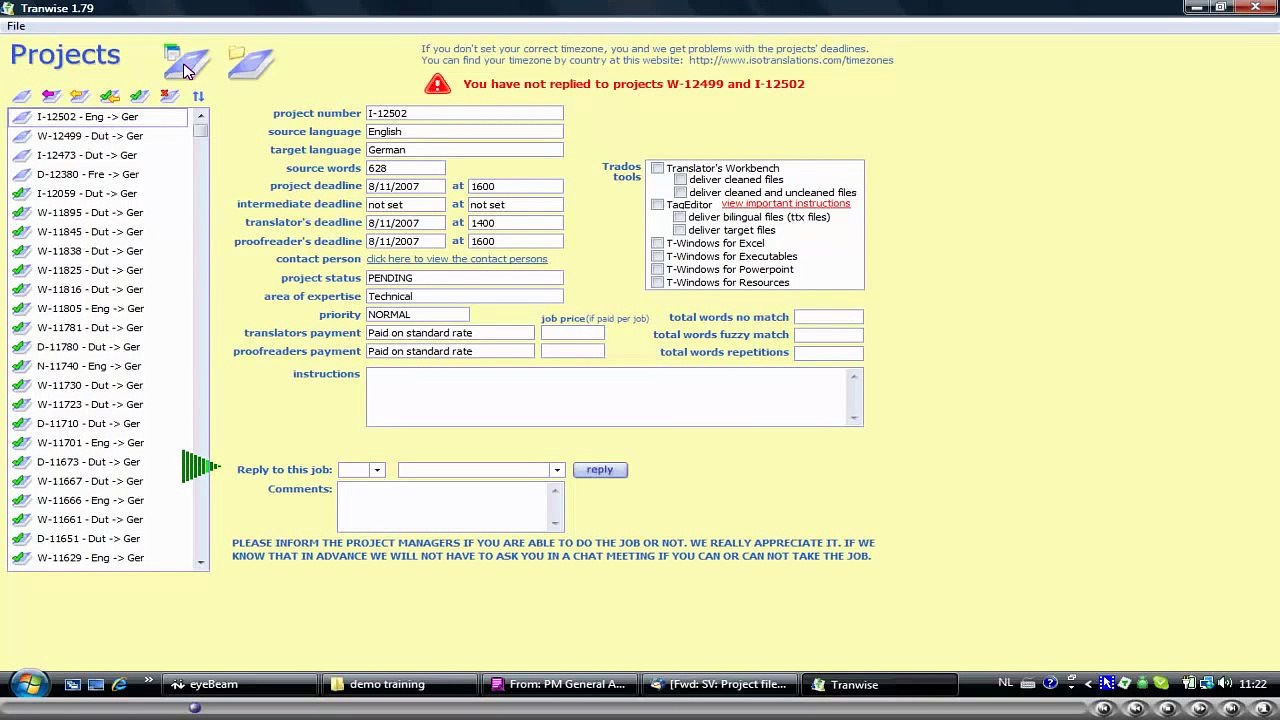Click the book icon with the red X
The height and width of the screenshot is (720, 1280).
(x=169, y=96)
